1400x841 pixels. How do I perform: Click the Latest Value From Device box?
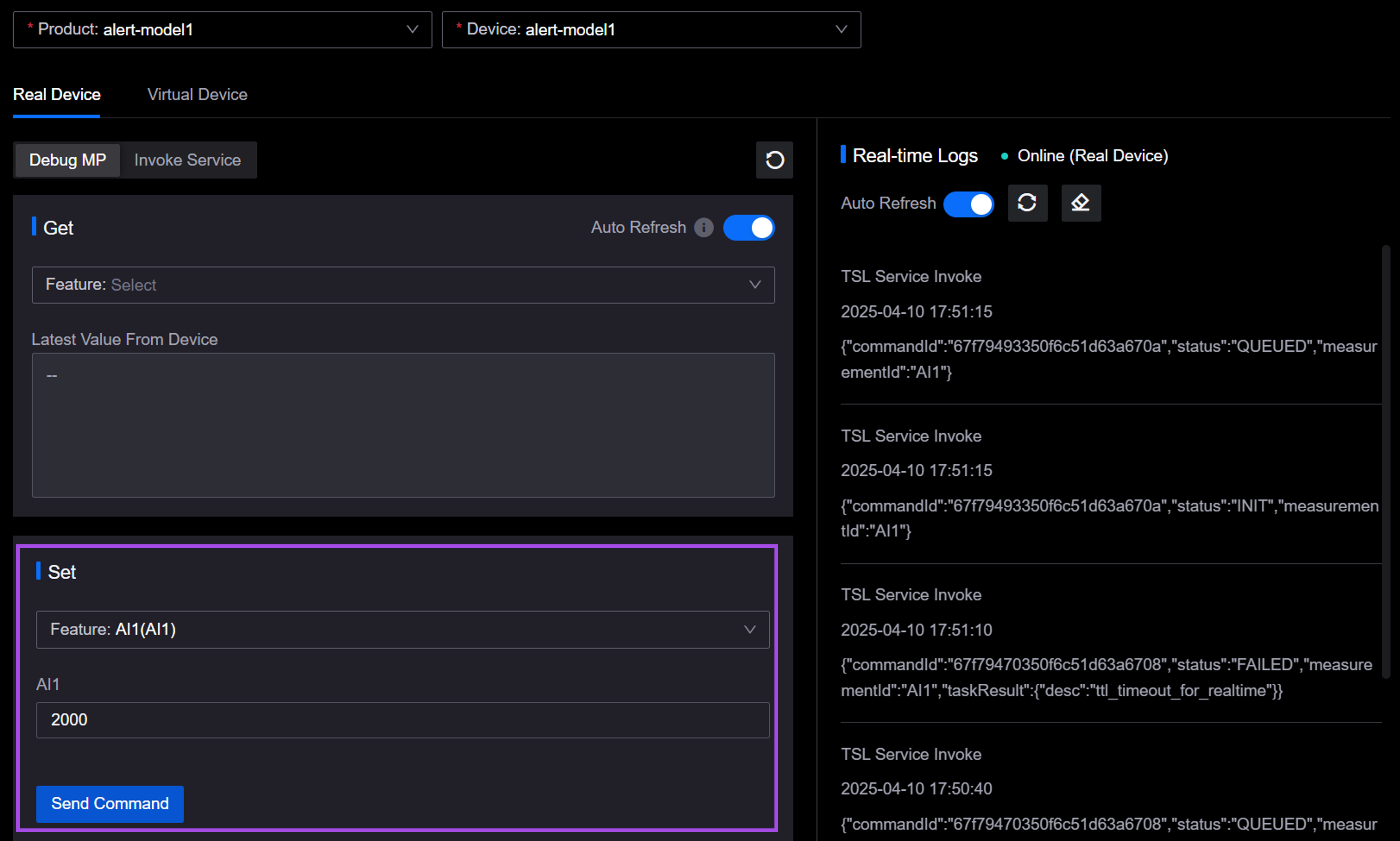pyautogui.click(x=403, y=425)
